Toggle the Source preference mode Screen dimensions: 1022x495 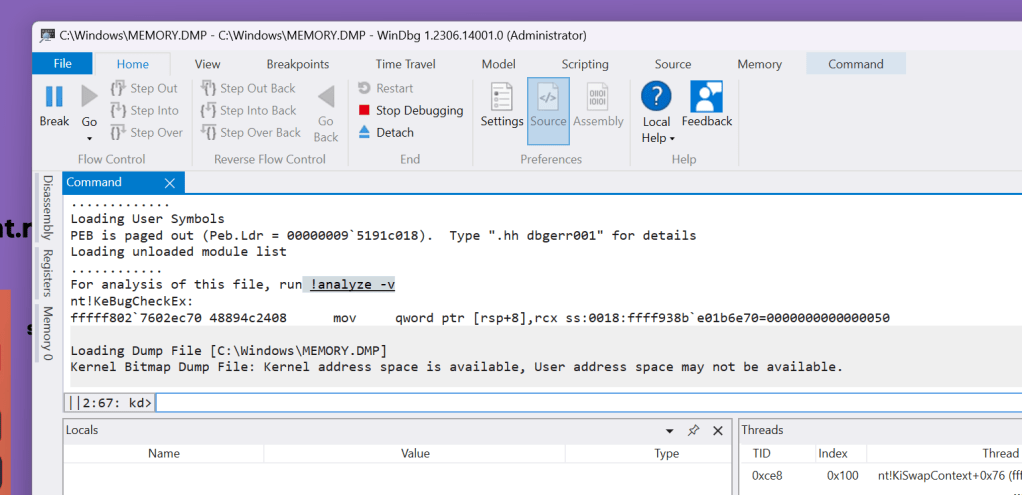pos(548,111)
